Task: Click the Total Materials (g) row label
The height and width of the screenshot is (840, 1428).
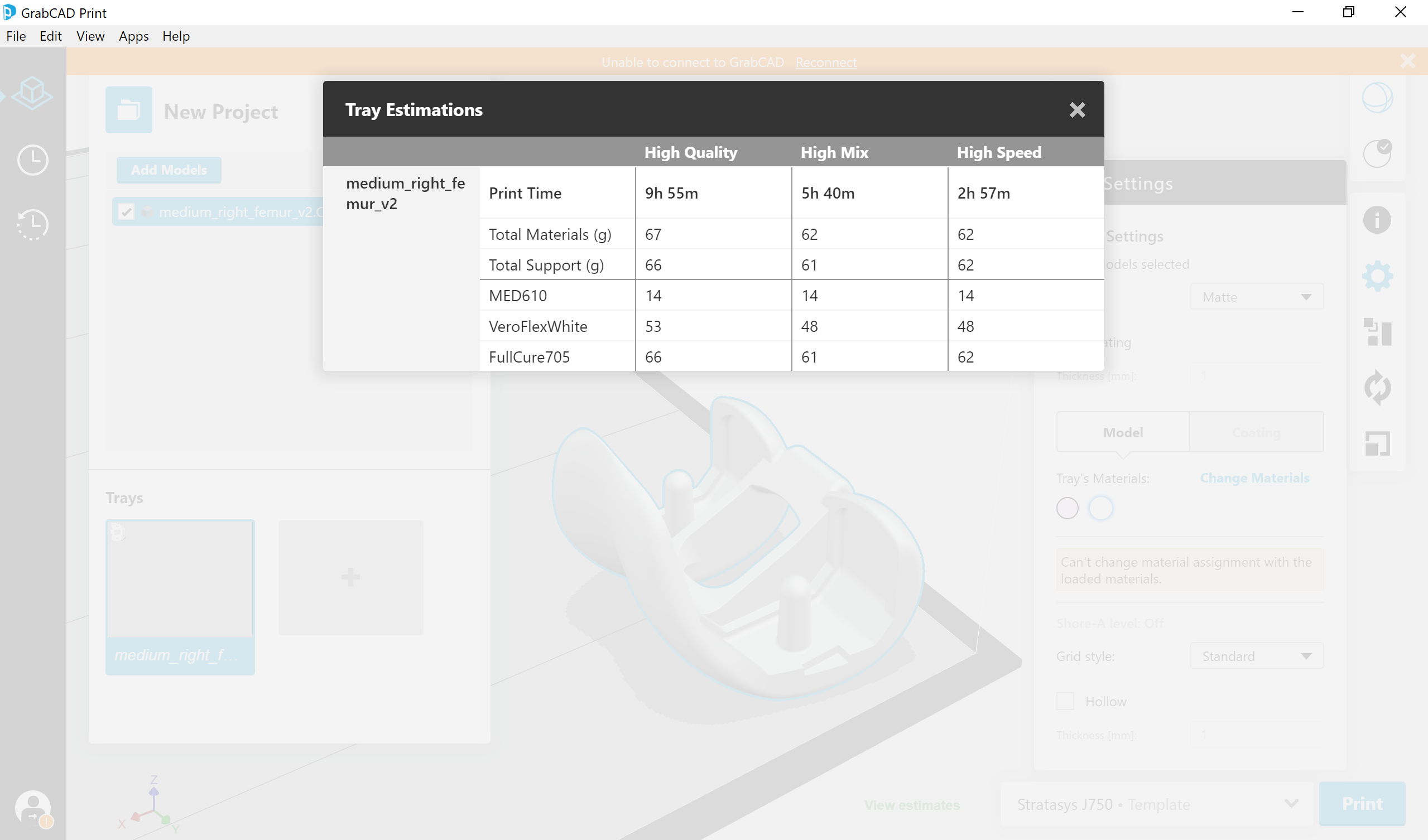Action: pyautogui.click(x=550, y=234)
